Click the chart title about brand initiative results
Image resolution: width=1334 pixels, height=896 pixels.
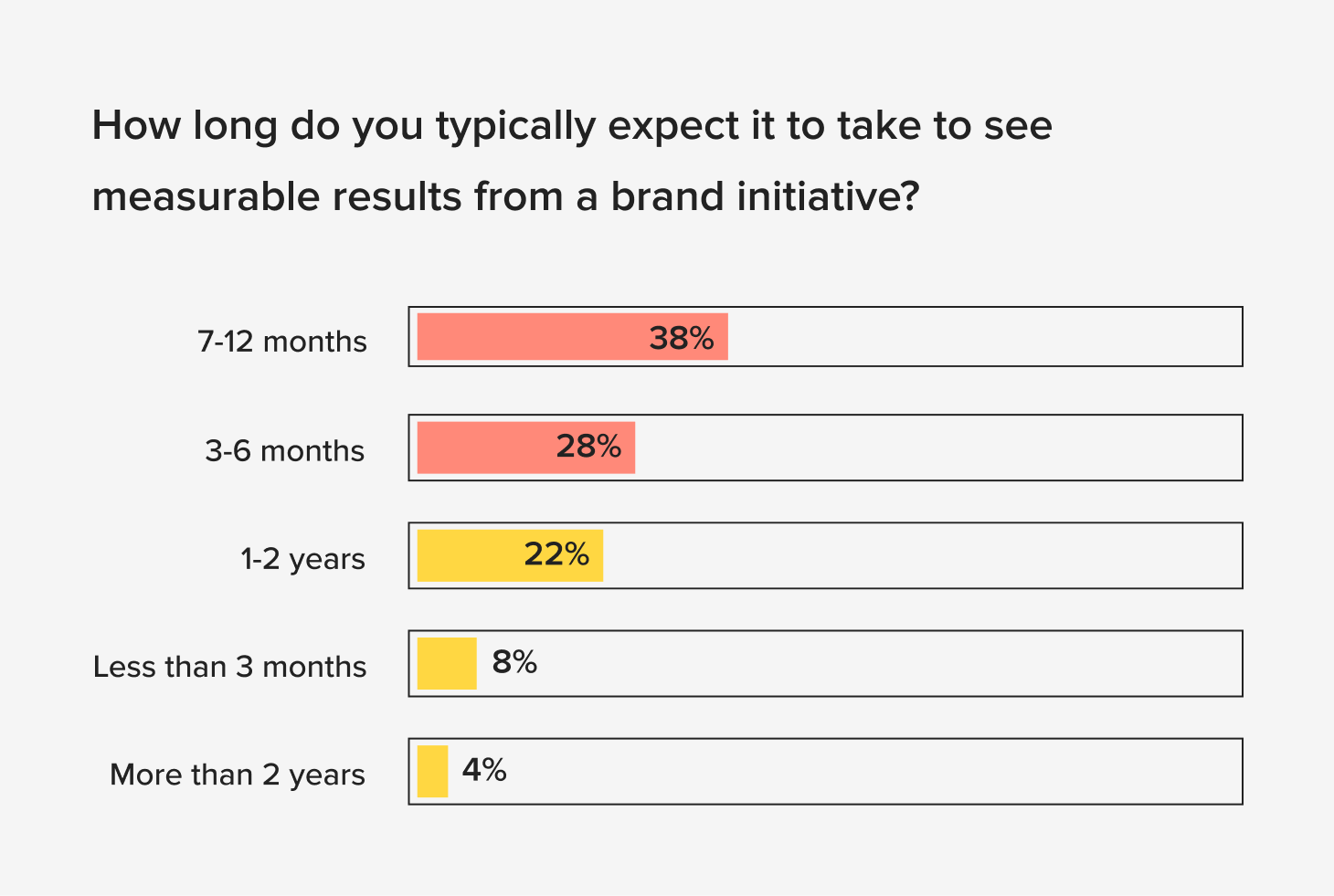click(572, 161)
